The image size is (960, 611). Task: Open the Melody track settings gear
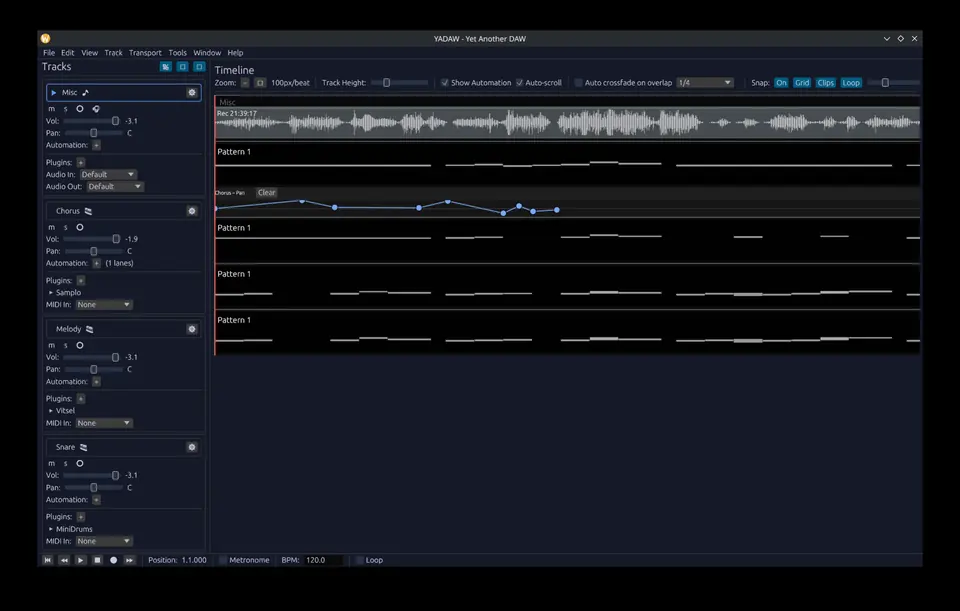[x=192, y=329]
